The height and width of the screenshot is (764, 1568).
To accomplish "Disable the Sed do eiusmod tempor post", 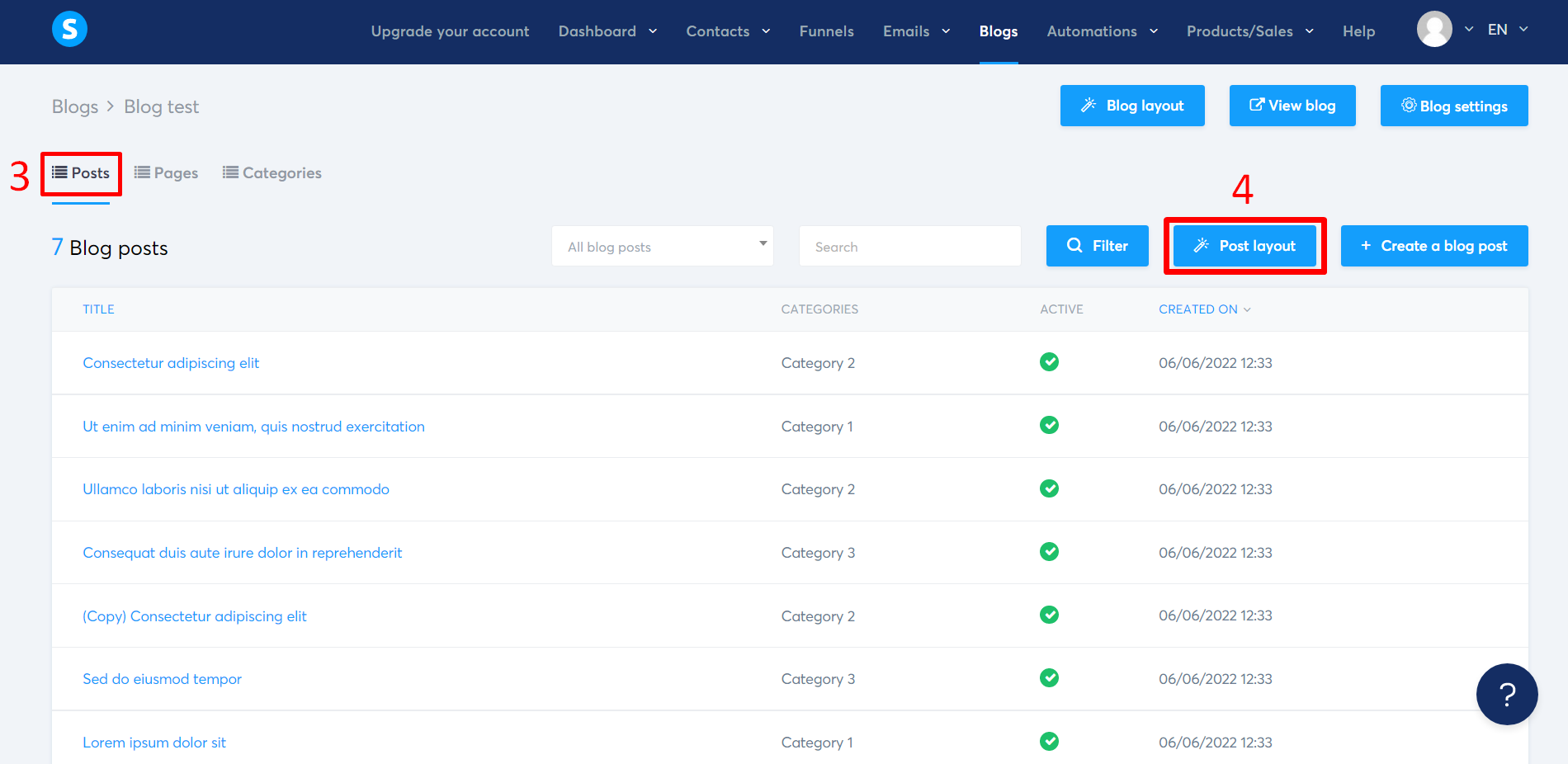I will 1049,677.
